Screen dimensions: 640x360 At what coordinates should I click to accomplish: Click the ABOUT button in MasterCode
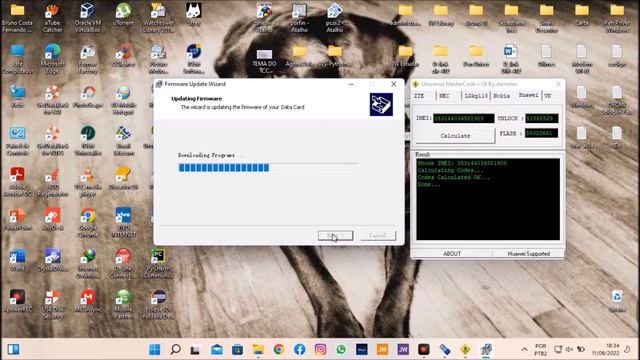coord(452,253)
